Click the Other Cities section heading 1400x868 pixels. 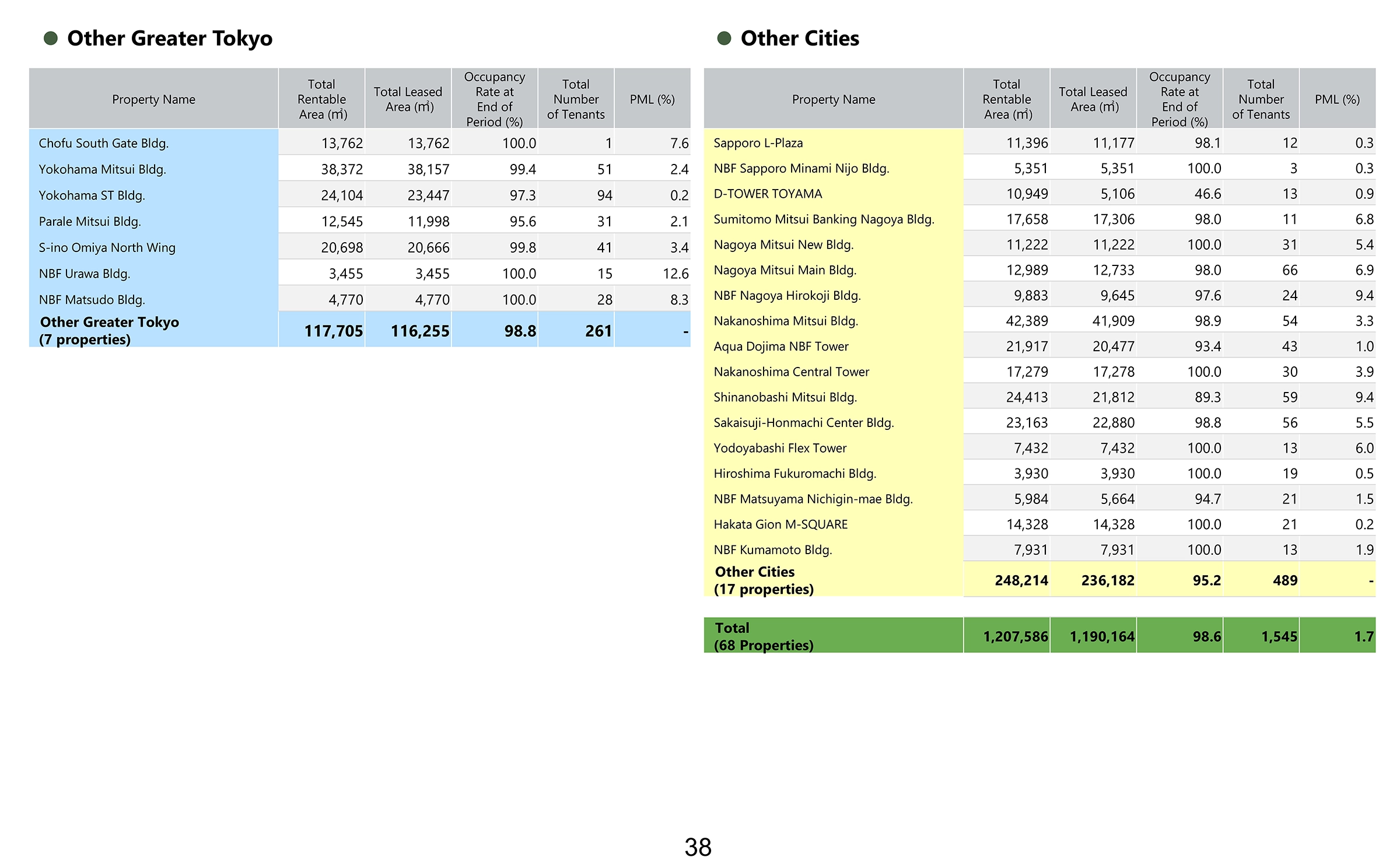(x=799, y=38)
